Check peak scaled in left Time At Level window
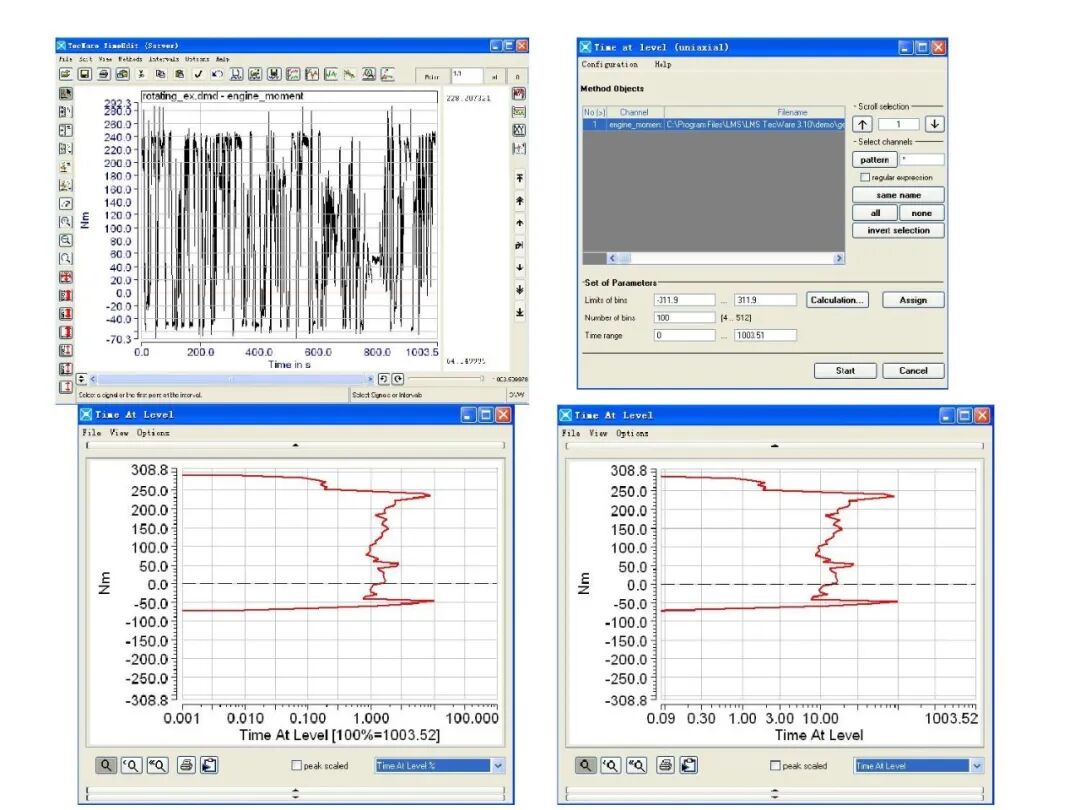Screen dimensions: 1080x810 point(297,765)
